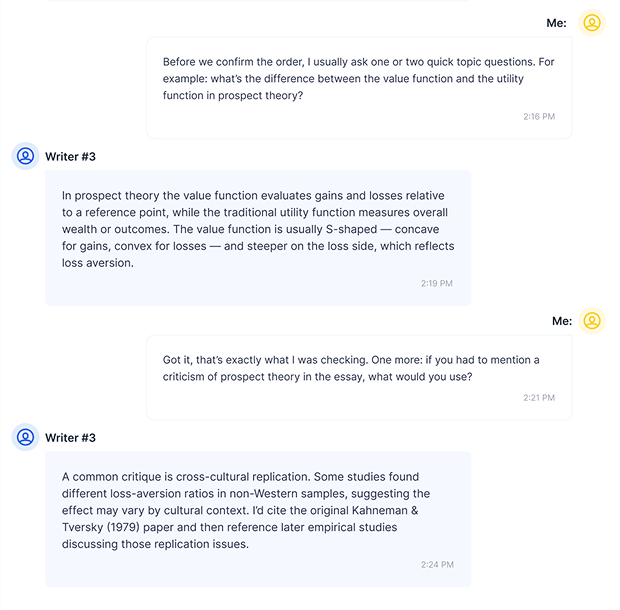Click the 2:16 PM timestamp
Image resolution: width=620 pixels, height=610 pixels.
coord(538,117)
